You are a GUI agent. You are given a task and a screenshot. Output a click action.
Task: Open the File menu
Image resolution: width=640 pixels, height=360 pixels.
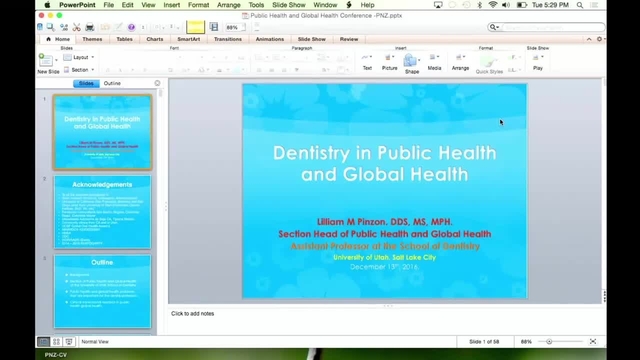[x=109, y=5]
